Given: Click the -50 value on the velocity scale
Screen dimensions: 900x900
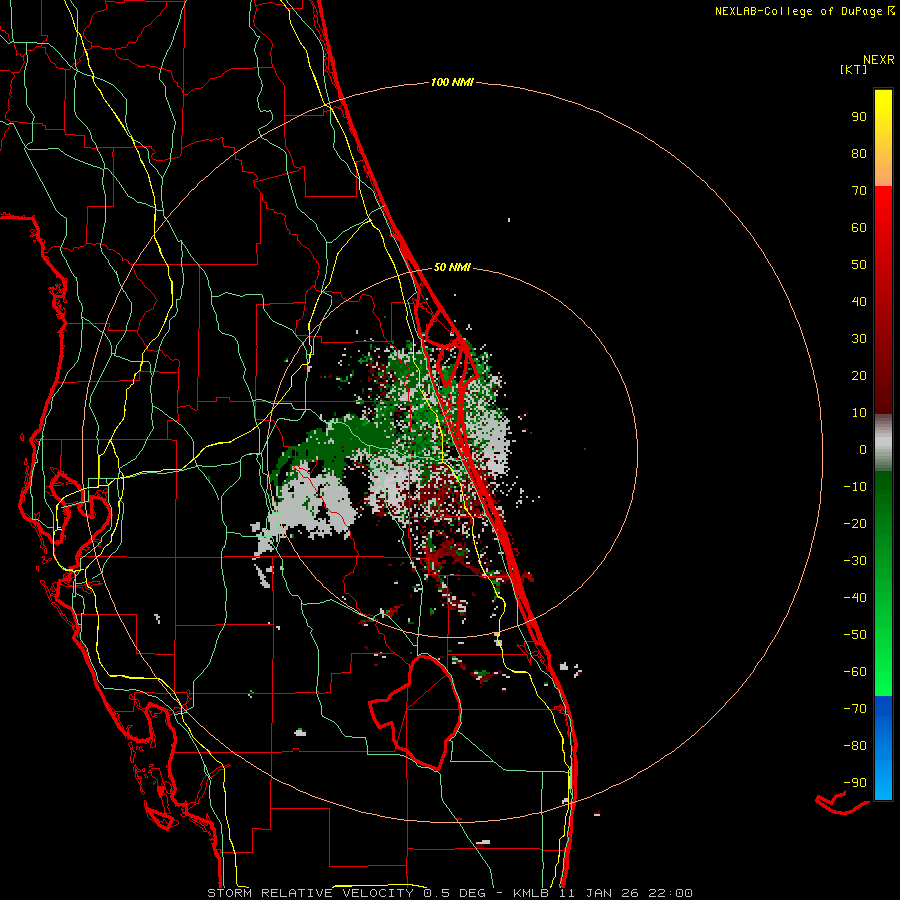Looking at the screenshot, I should click(x=855, y=635).
